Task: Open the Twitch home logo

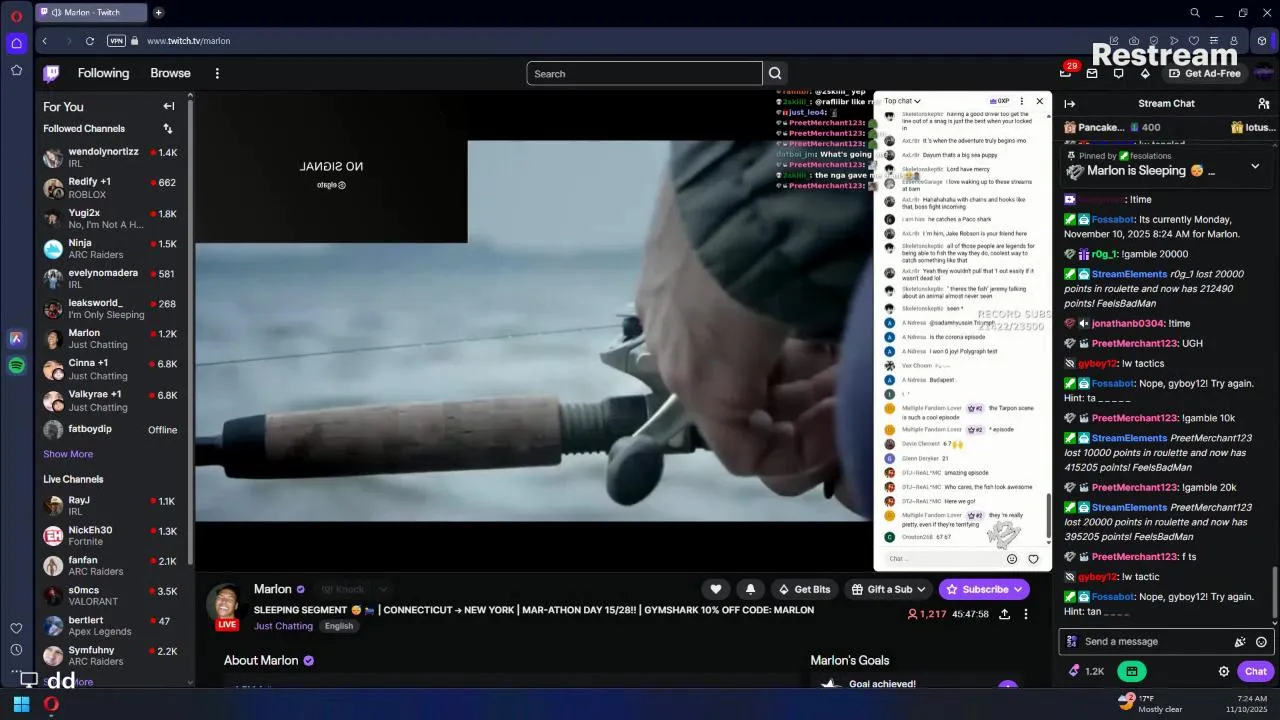Action: 51,73
